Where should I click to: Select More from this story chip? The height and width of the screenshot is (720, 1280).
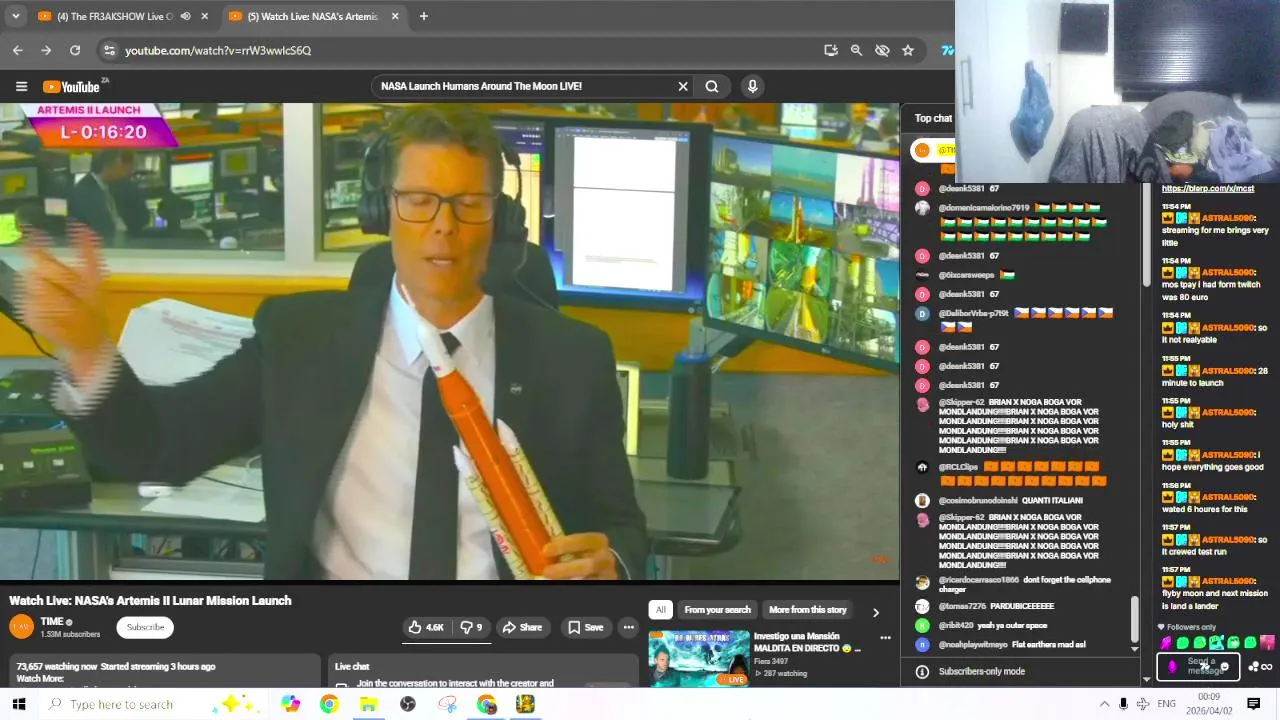point(808,610)
